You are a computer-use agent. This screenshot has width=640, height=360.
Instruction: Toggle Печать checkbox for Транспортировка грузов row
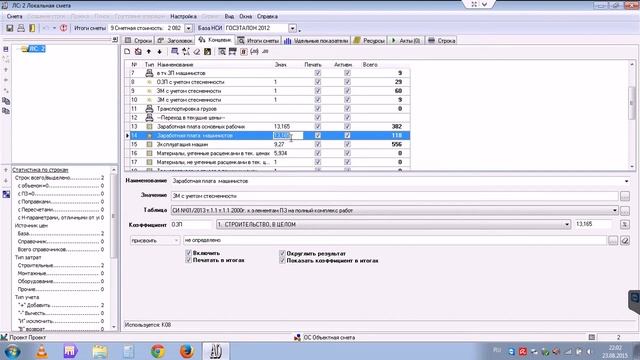(x=318, y=109)
